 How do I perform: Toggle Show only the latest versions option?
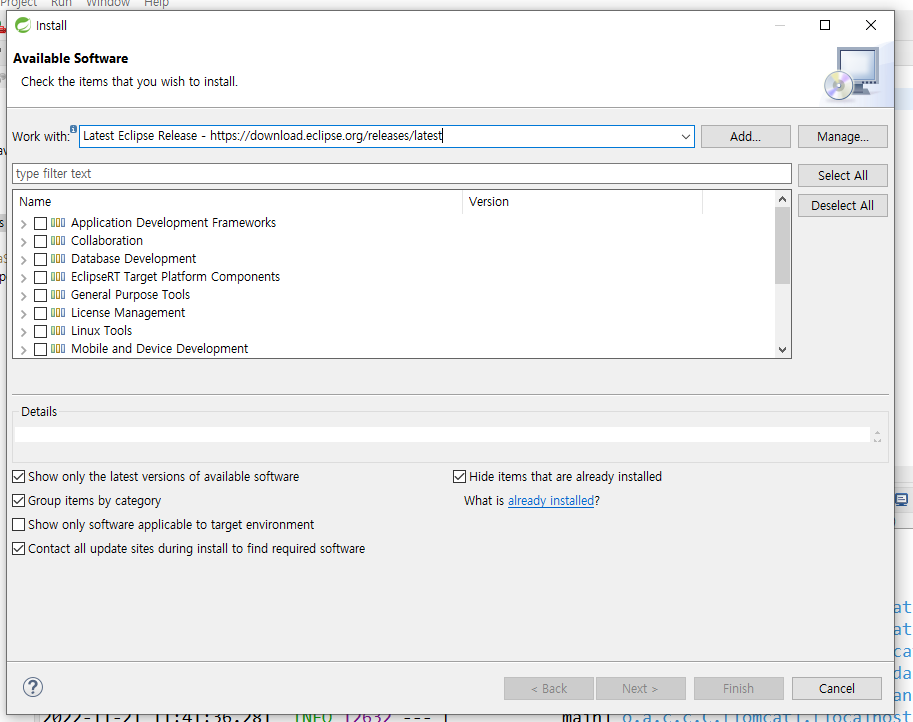tap(19, 476)
